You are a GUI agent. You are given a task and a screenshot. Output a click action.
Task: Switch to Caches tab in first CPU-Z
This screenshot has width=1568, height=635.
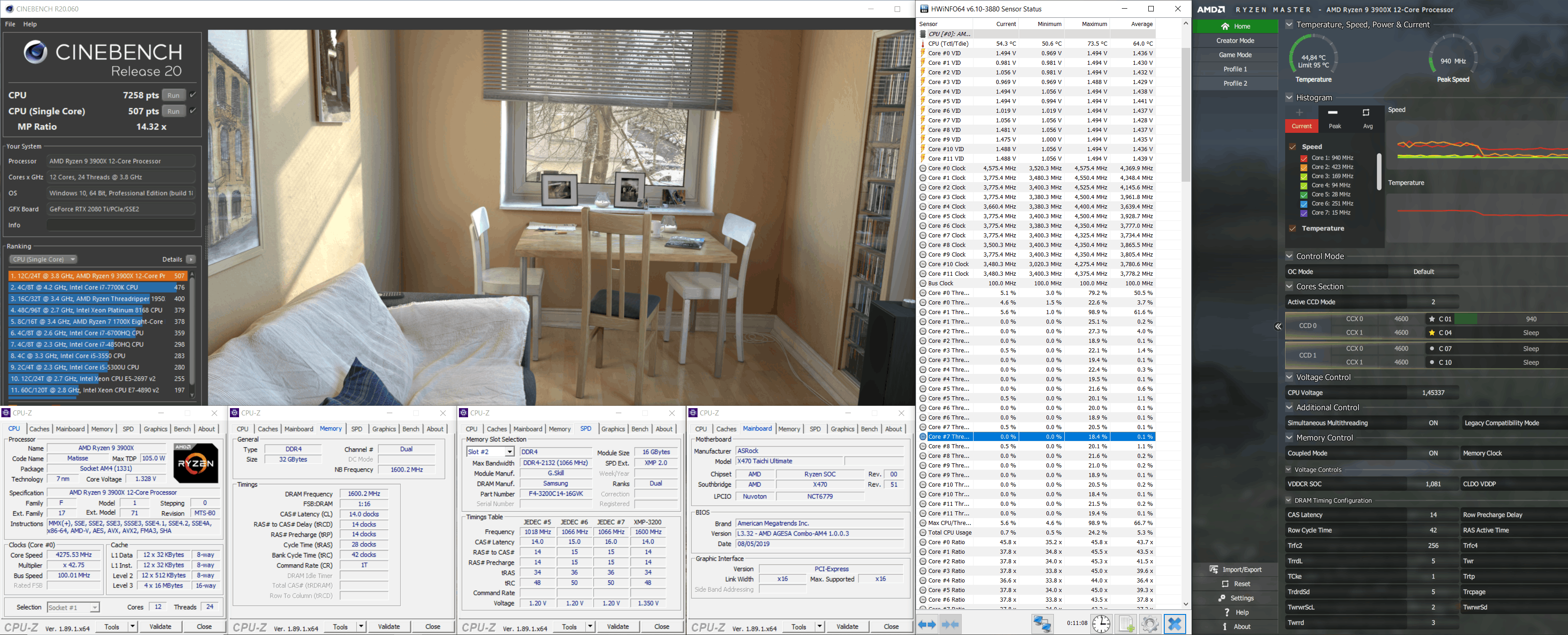39,429
